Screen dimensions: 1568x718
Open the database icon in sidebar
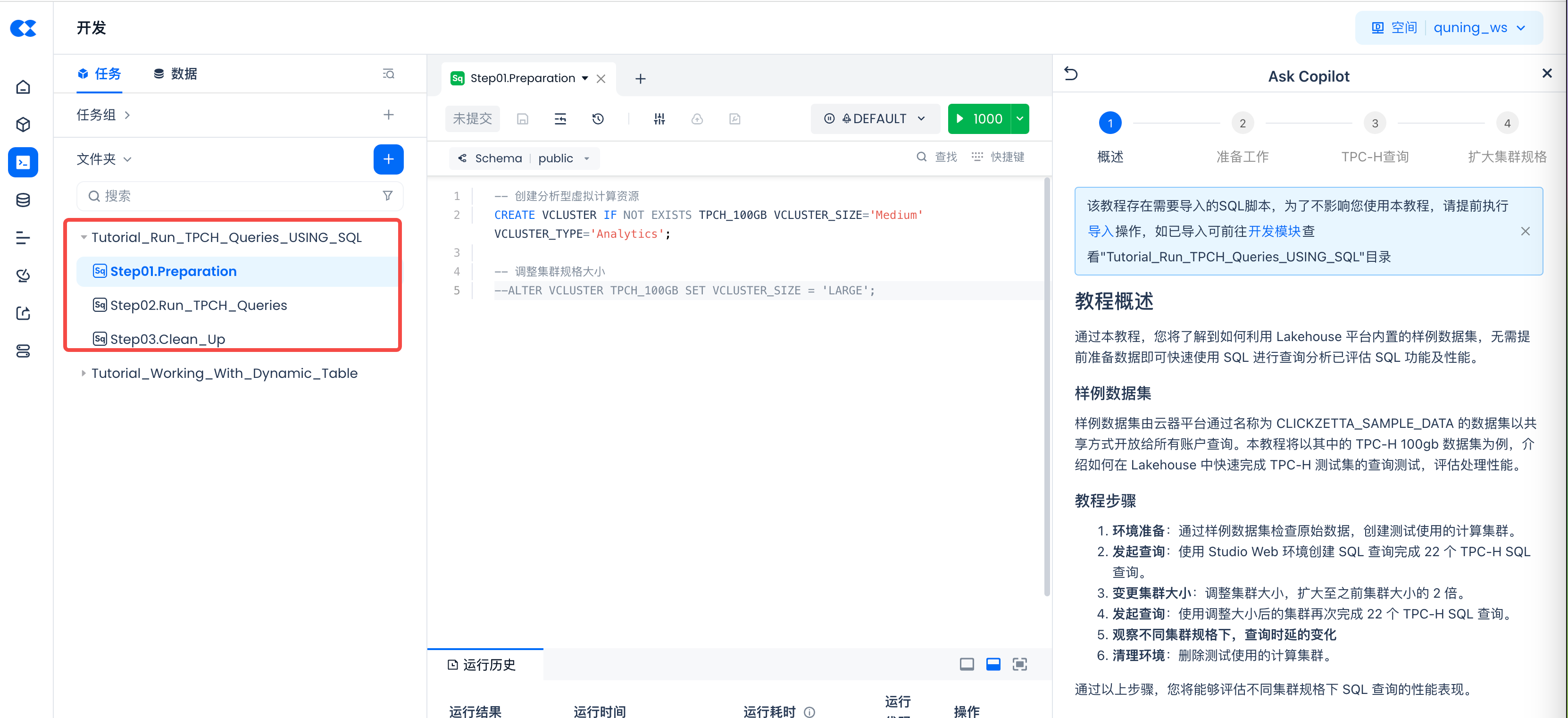click(x=23, y=200)
